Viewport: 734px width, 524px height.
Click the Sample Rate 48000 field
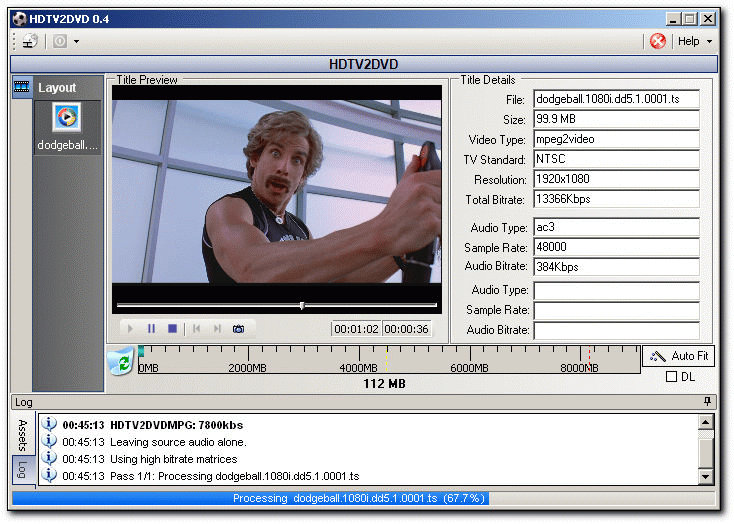pyautogui.click(x=616, y=247)
